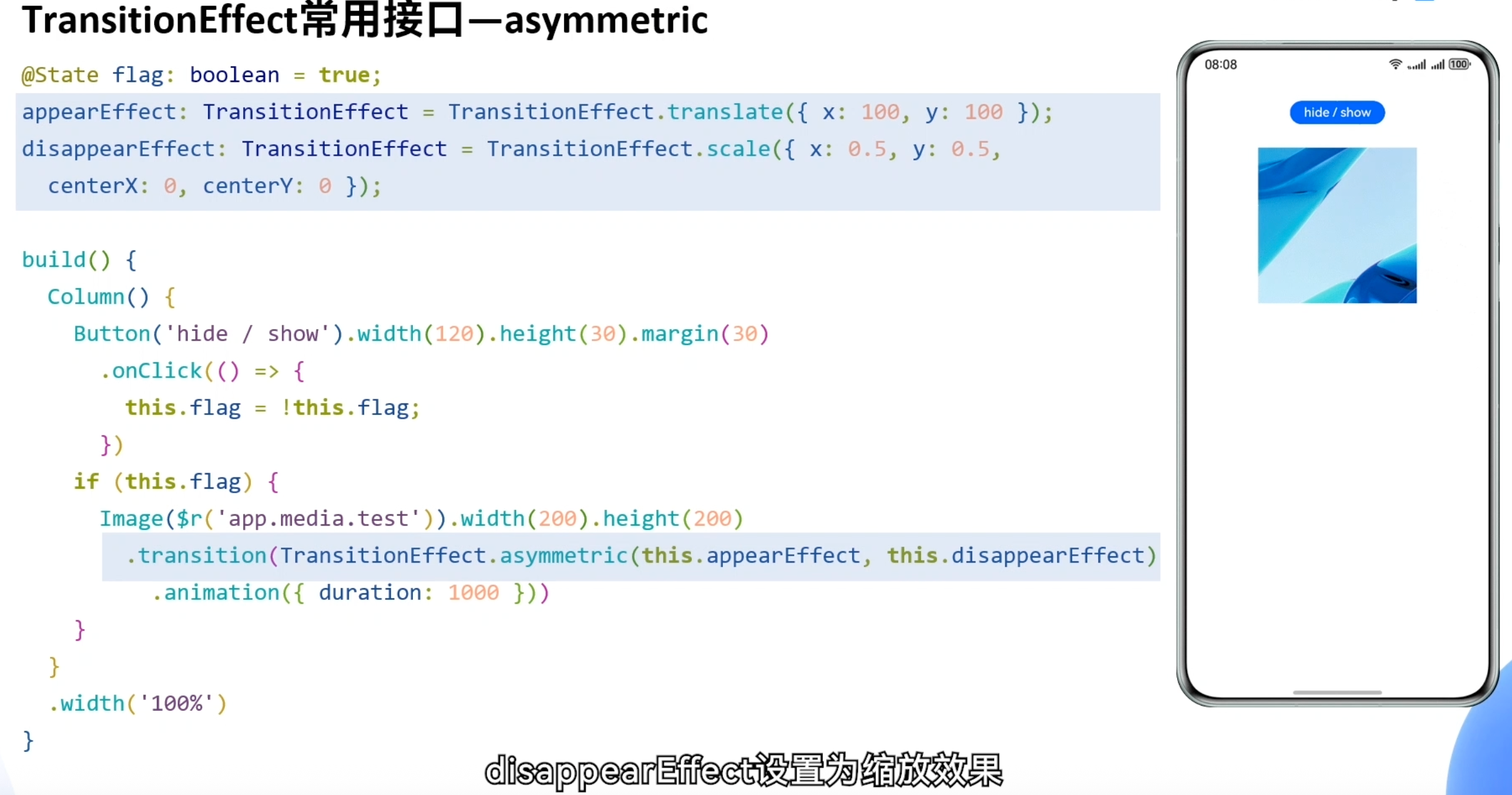Click the highlighted .transition asymmetric line
Screen dimensions: 1512x795
(x=640, y=556)
